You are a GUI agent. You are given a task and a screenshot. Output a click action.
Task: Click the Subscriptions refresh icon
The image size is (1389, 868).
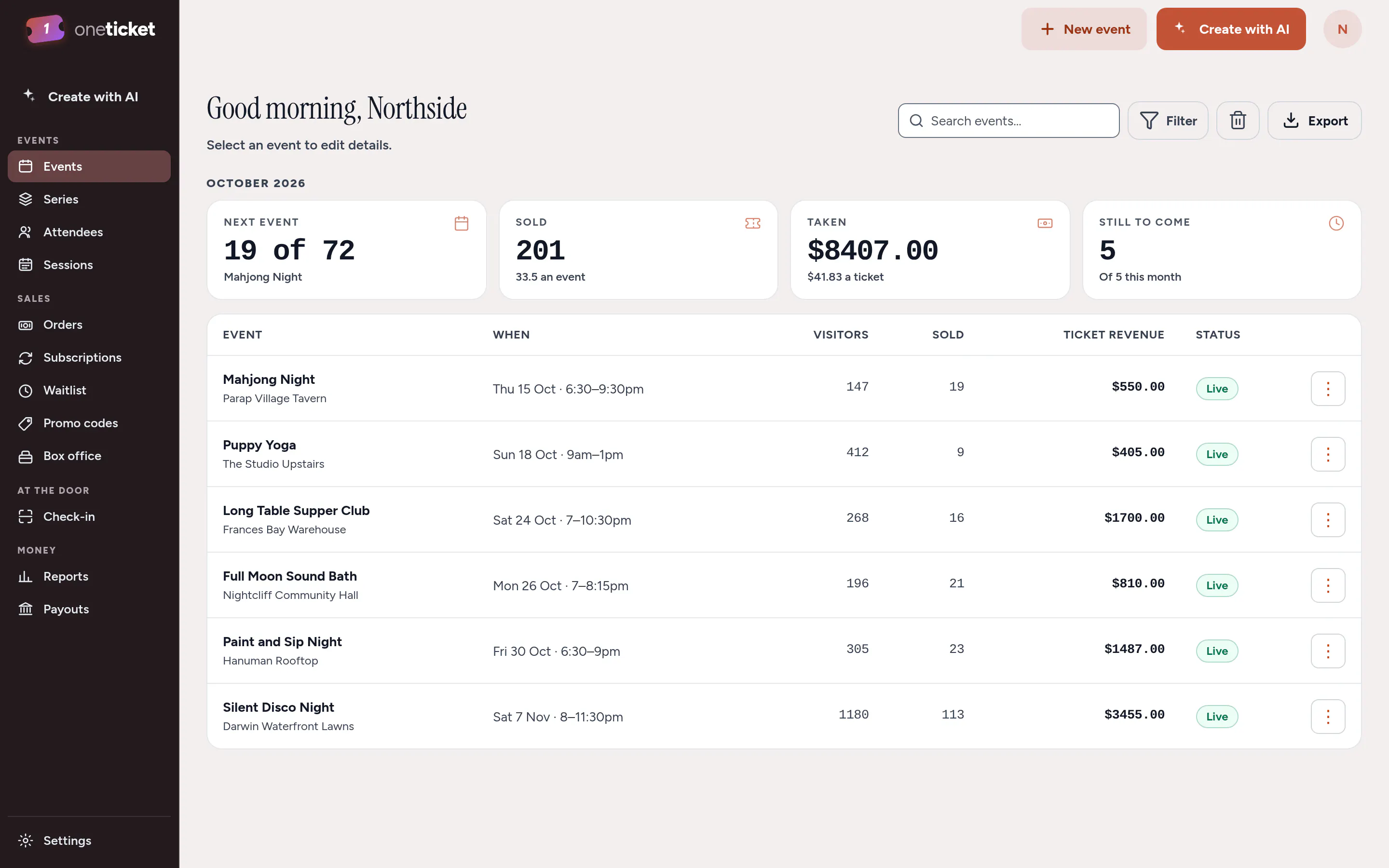[x=25, y=358]
